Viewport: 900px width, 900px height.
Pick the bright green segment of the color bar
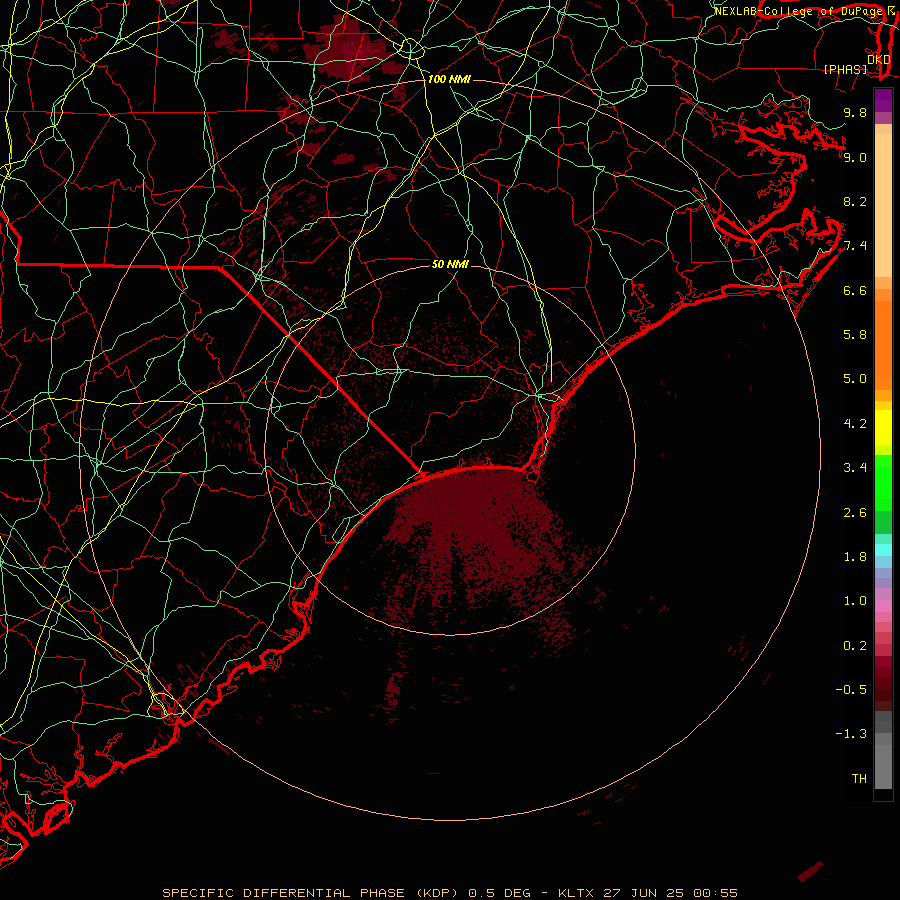pyautogui.click(x=883, y=482)
